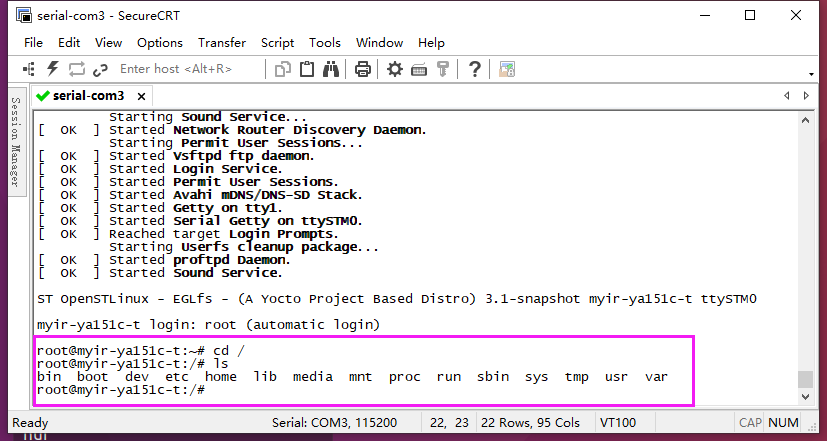This screenshot has height=441, width=827.
Task: Click the key-shaped public key icon
Action: [x=443, y=69]
